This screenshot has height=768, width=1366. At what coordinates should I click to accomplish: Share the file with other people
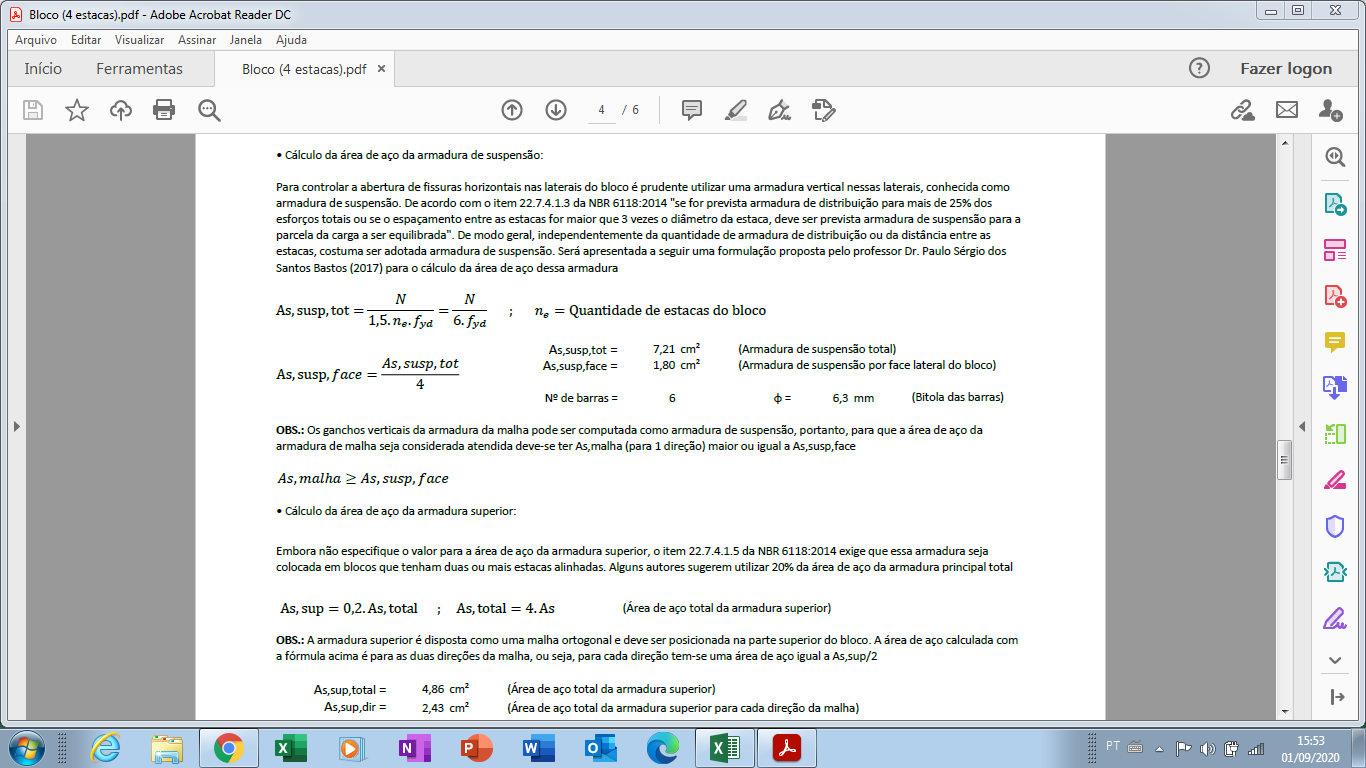pyautogui.click(x=1331, y=110)
